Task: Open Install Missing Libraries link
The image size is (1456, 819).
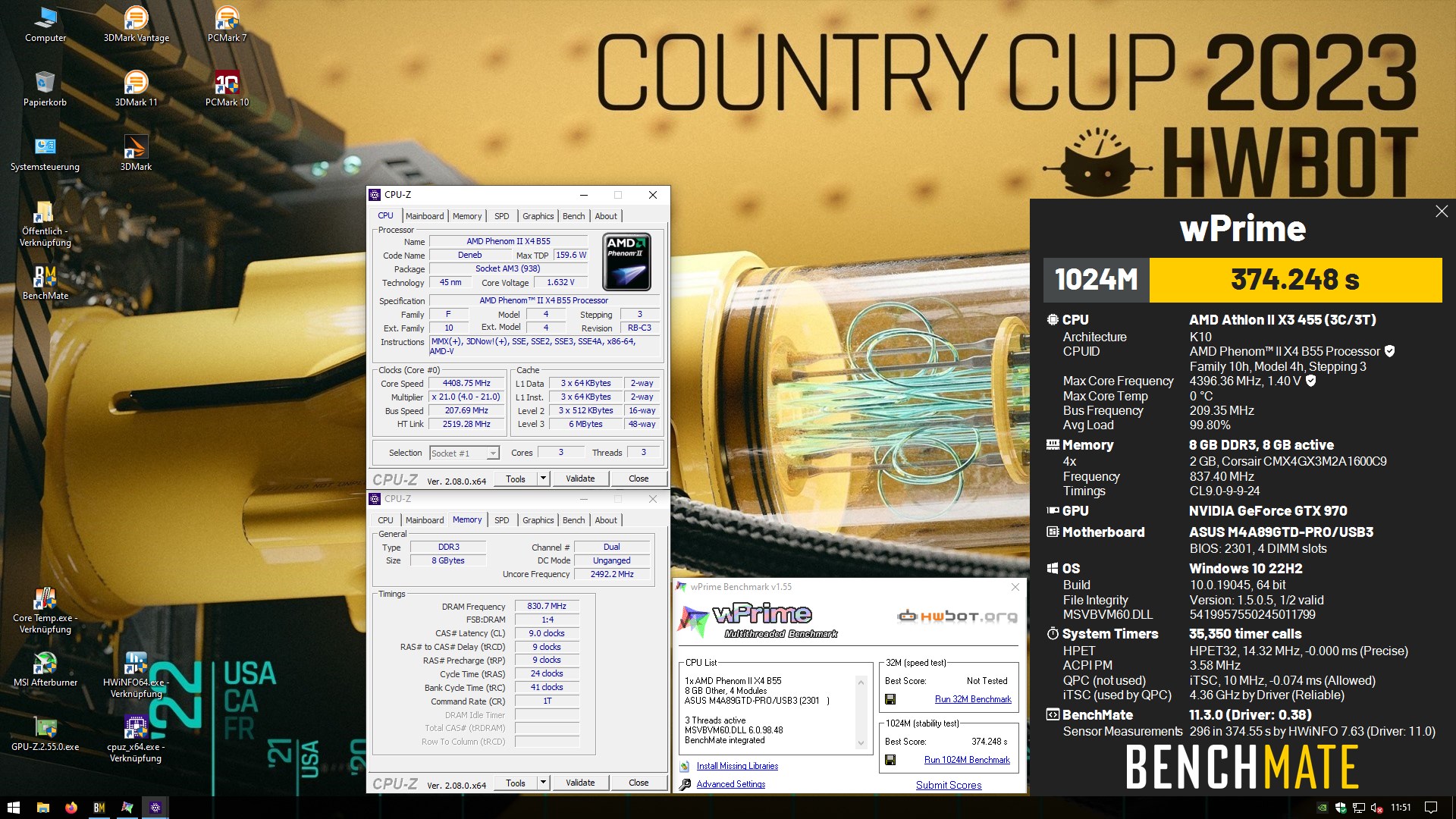Action: [737, 766]
